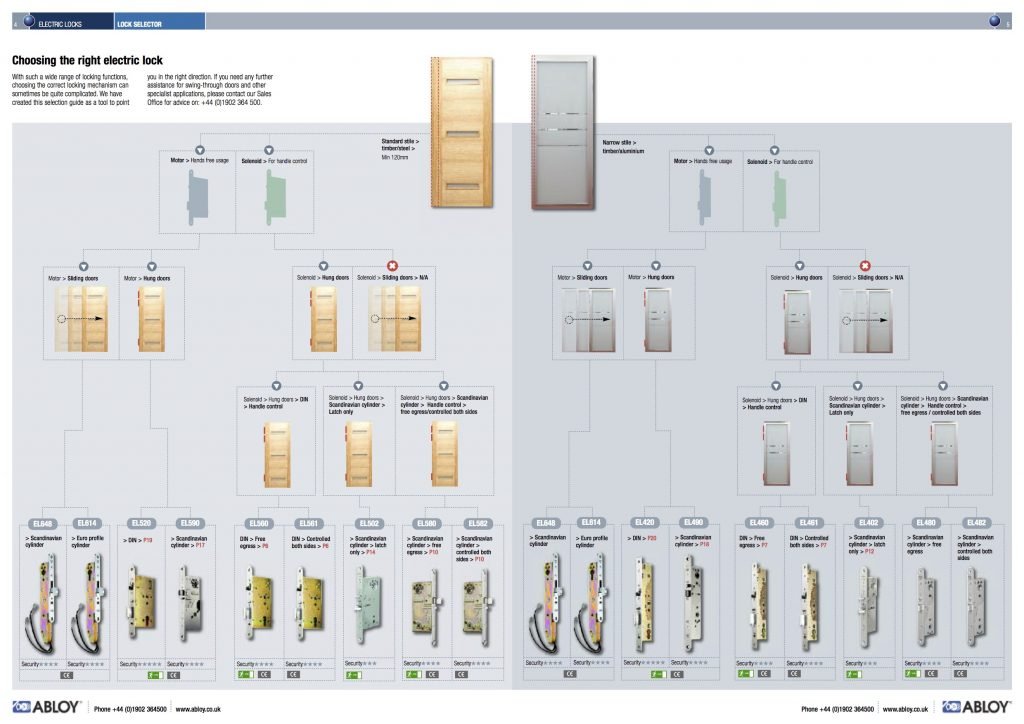The width and height of the screenshot is (1024, 724).
Task: Click the ABLOY logo in bottom-left footer
Action: pos(46,707)
